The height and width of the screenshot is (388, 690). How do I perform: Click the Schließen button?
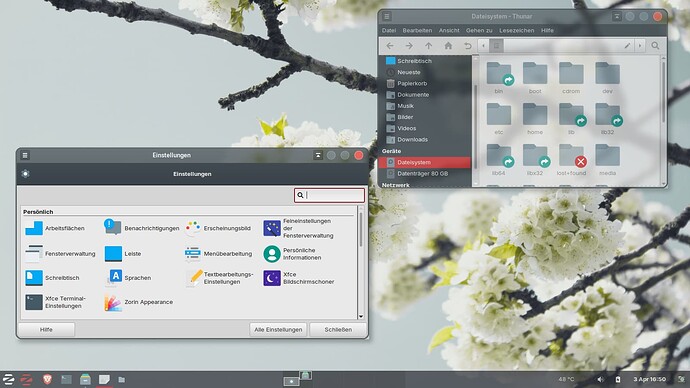pos(338,329)
